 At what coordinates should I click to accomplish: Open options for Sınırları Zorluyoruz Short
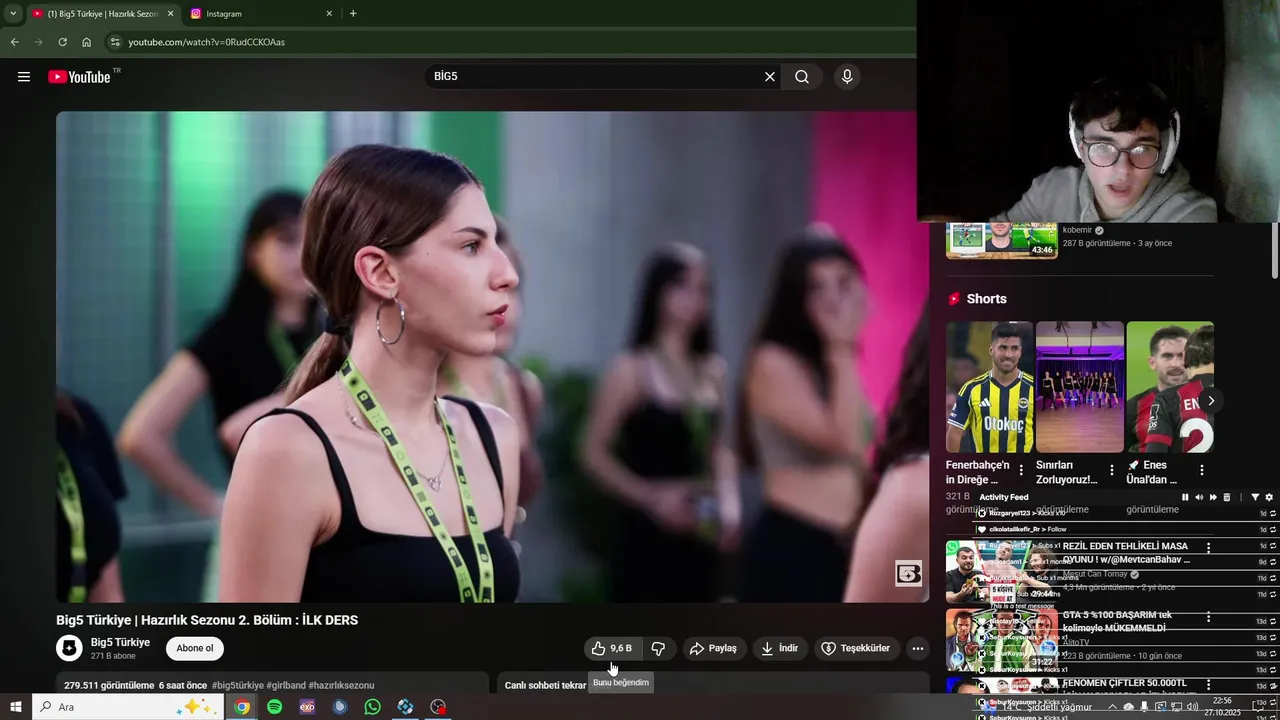(x=1112, y=470)
